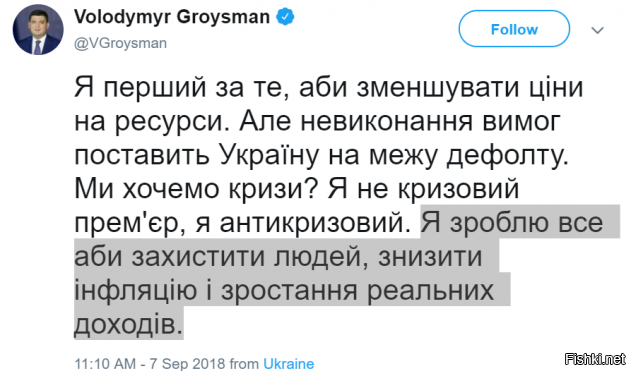Image resolution: width=631 pixels, height=371 pixels.
Task: Follow Volodymyr Groysman's account
Action: 514,29
